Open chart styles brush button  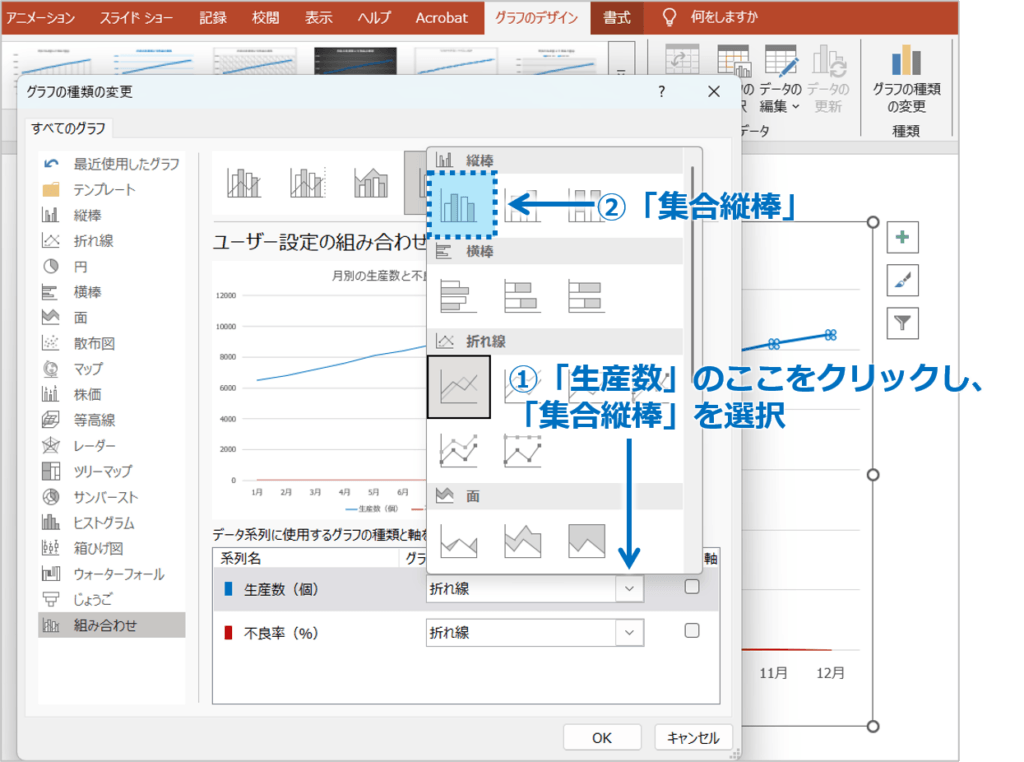pos(903,280)
